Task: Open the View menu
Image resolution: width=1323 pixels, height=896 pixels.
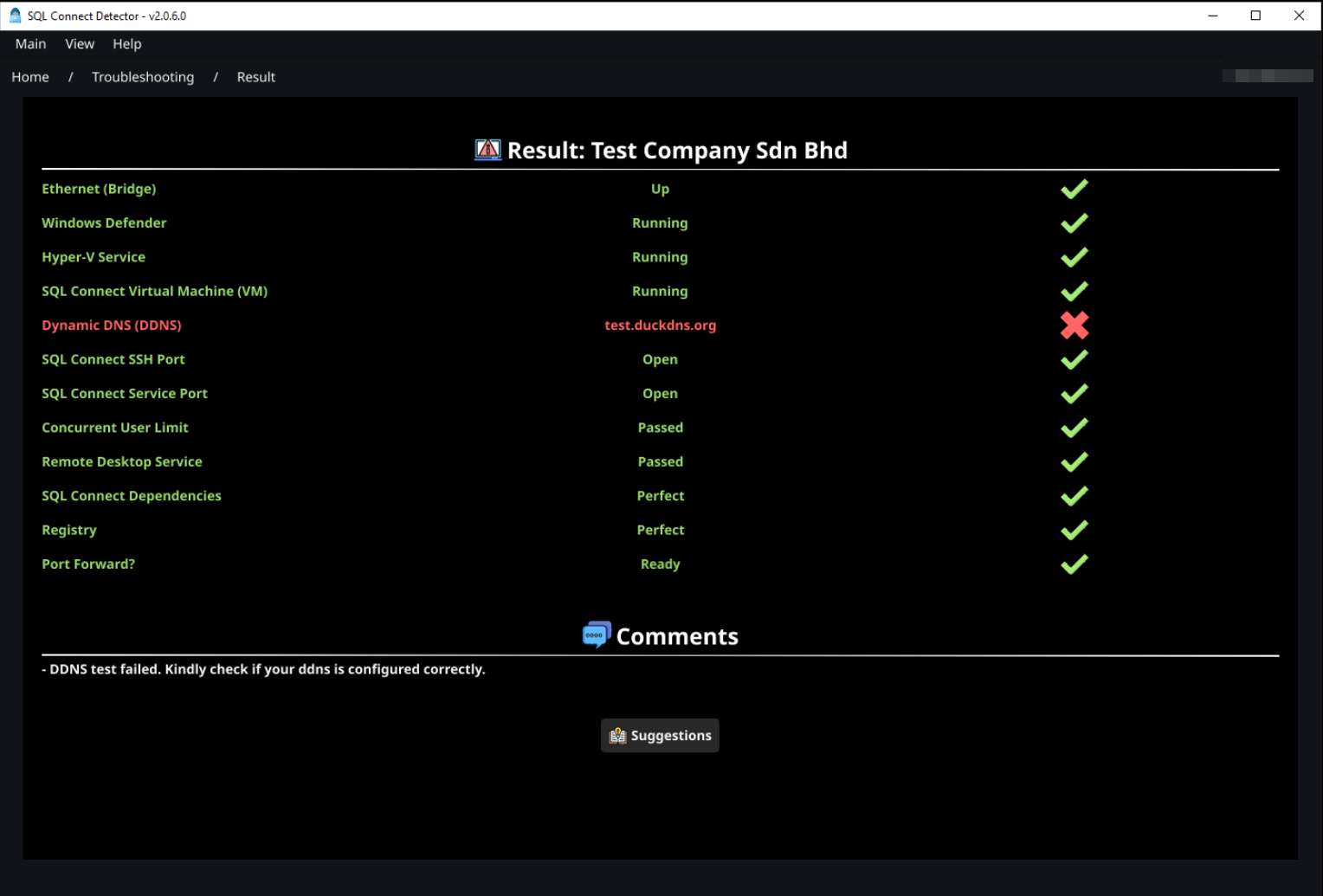Action: coord(80,43)
